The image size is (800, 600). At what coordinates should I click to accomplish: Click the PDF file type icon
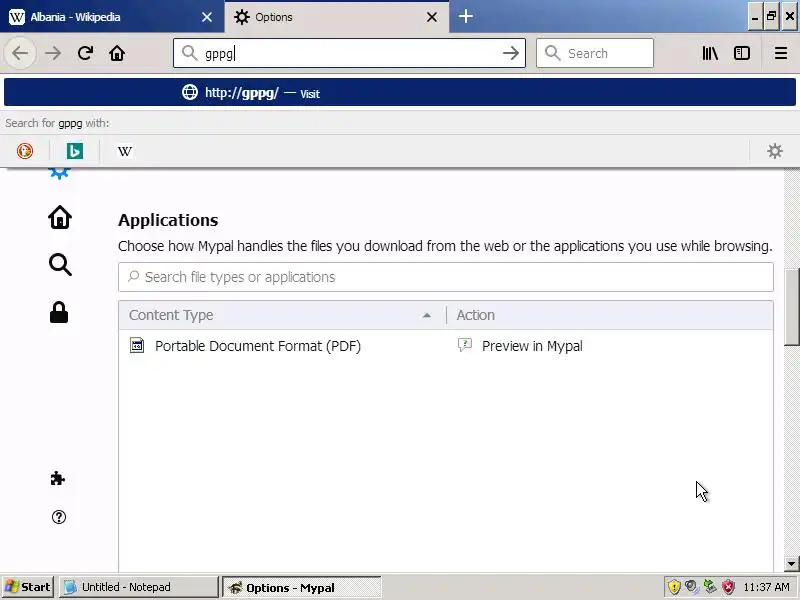tap(137, 345)
